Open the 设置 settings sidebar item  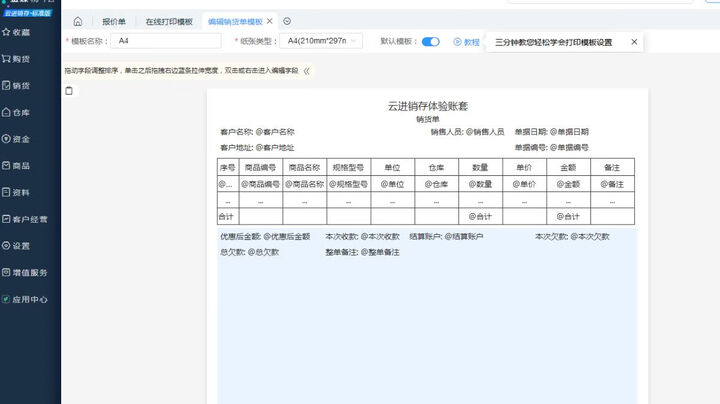tap(18, 245)
